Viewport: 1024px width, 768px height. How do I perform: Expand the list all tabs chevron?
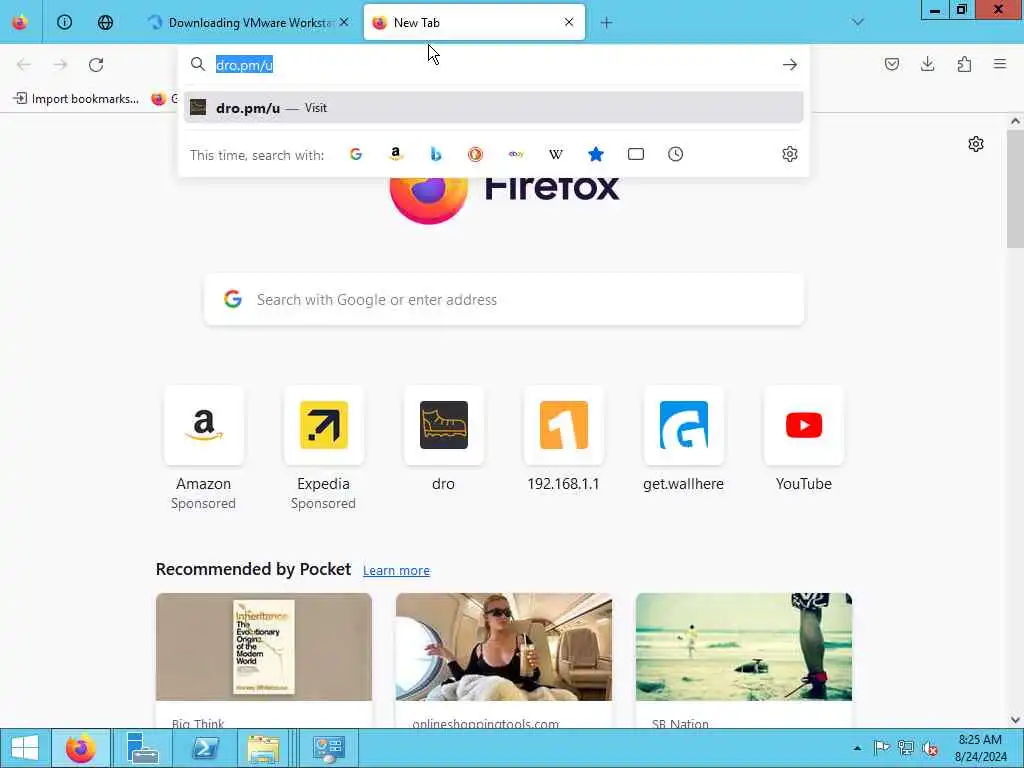(x=857, y=22)
